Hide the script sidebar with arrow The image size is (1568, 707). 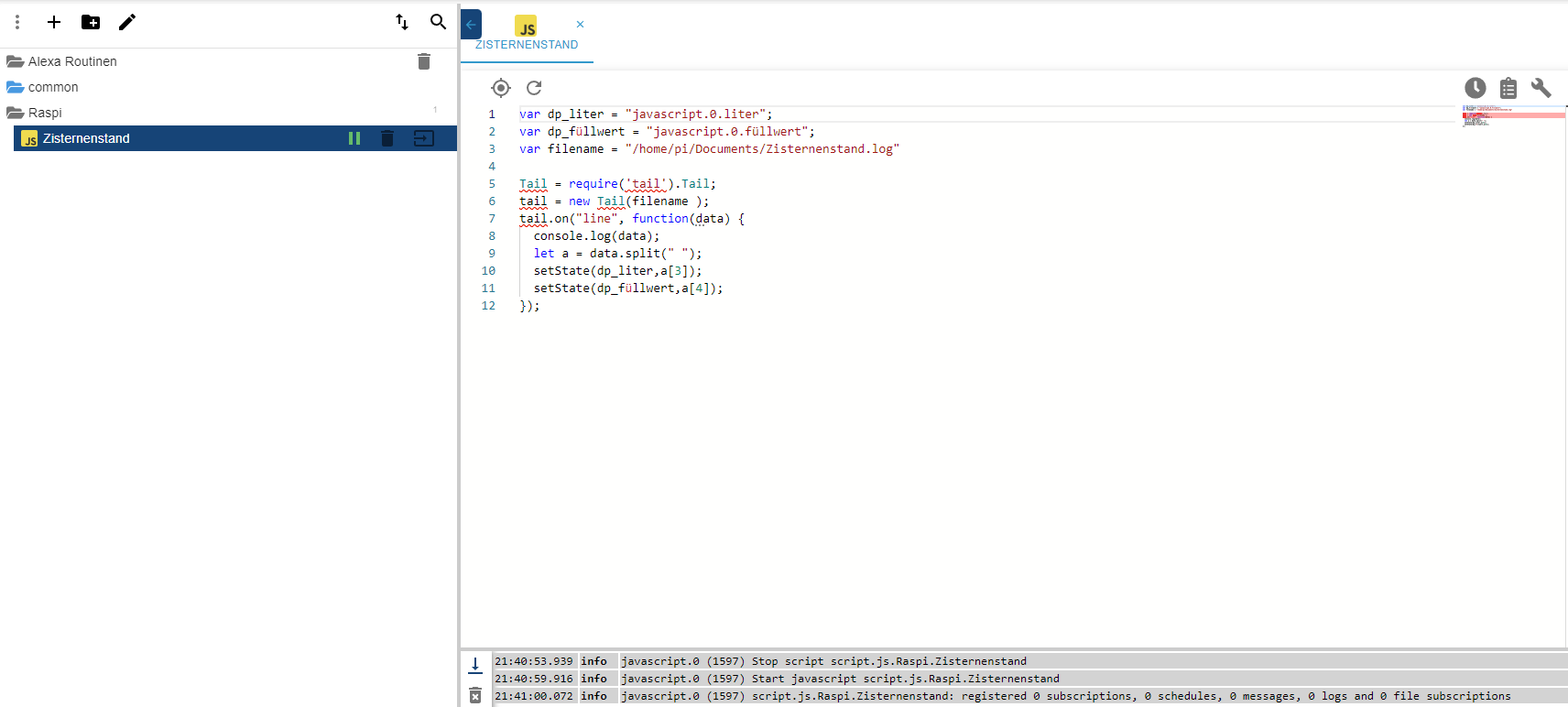(471, 25)
